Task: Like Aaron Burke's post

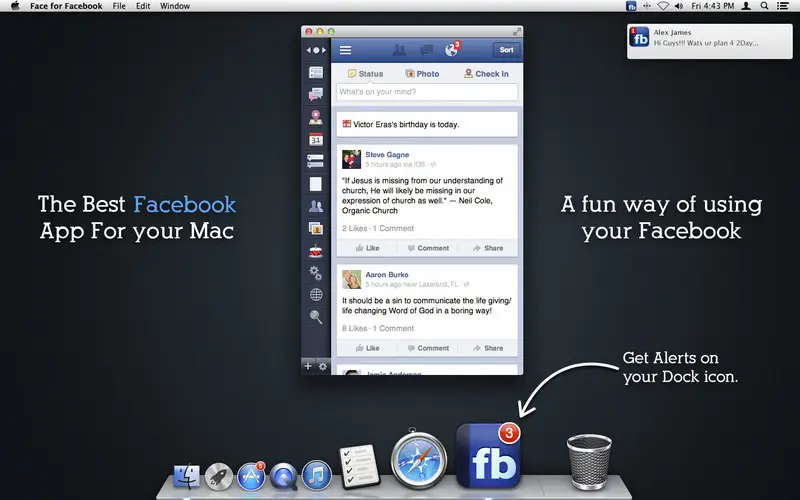Action: (x=367, y=348)
